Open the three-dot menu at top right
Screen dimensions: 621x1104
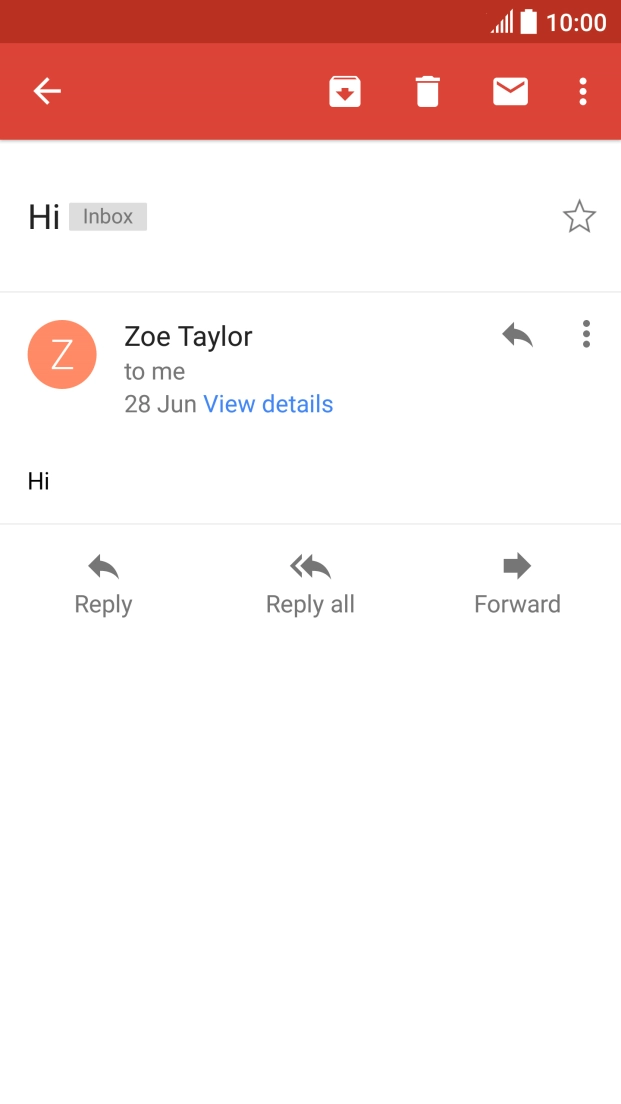coord(583,91)
